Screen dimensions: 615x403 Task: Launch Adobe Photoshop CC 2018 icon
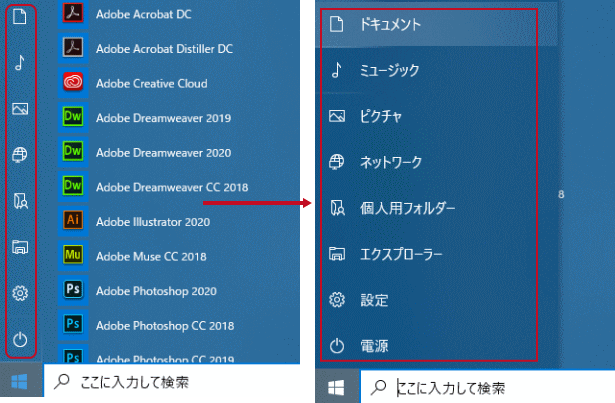pos(73,324)
